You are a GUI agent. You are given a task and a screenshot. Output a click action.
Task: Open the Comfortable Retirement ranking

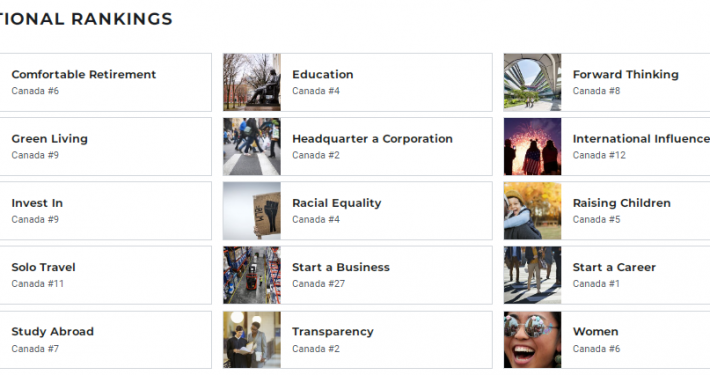click(x=106, y=82)
